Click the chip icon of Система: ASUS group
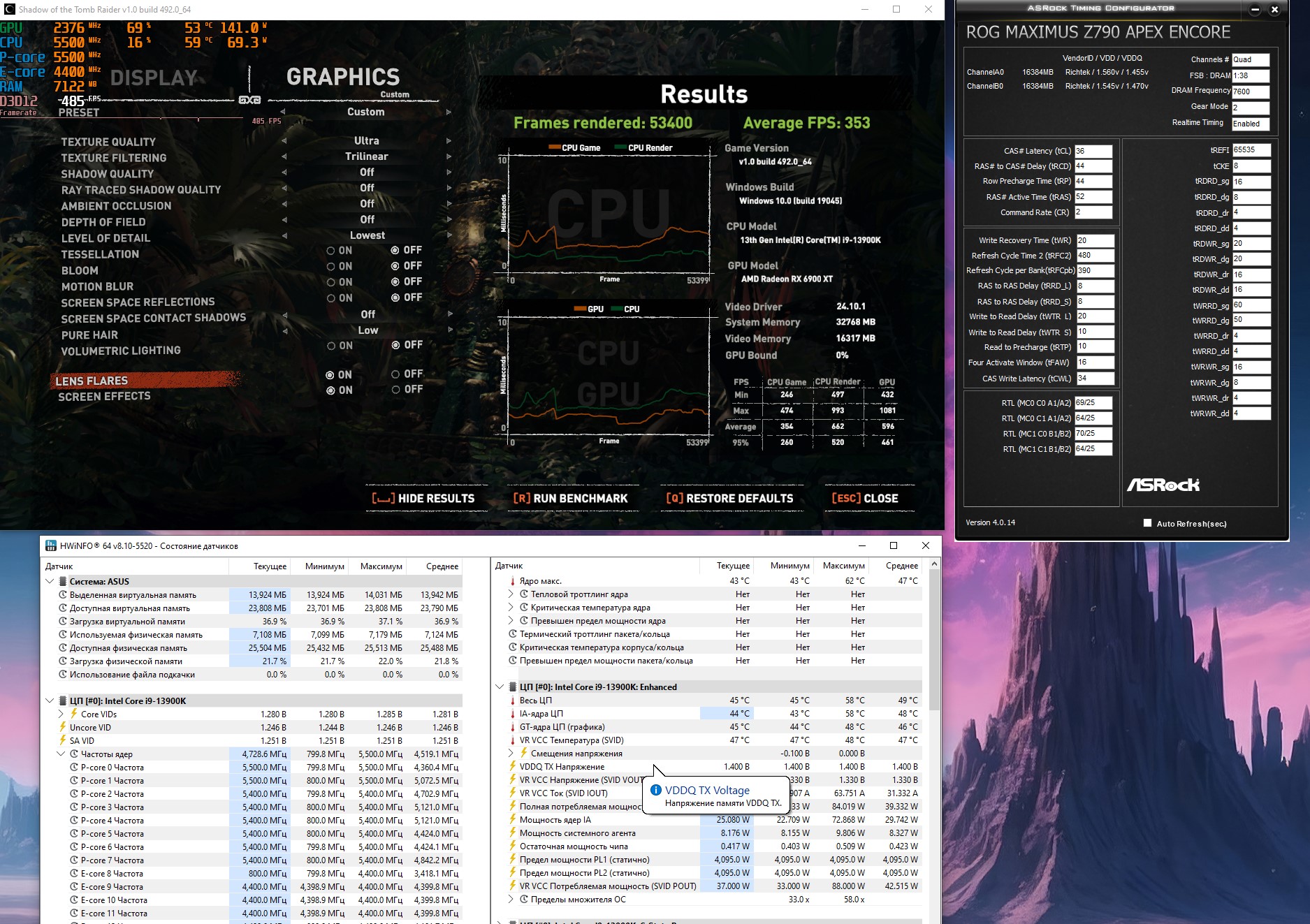 point(62,581)
